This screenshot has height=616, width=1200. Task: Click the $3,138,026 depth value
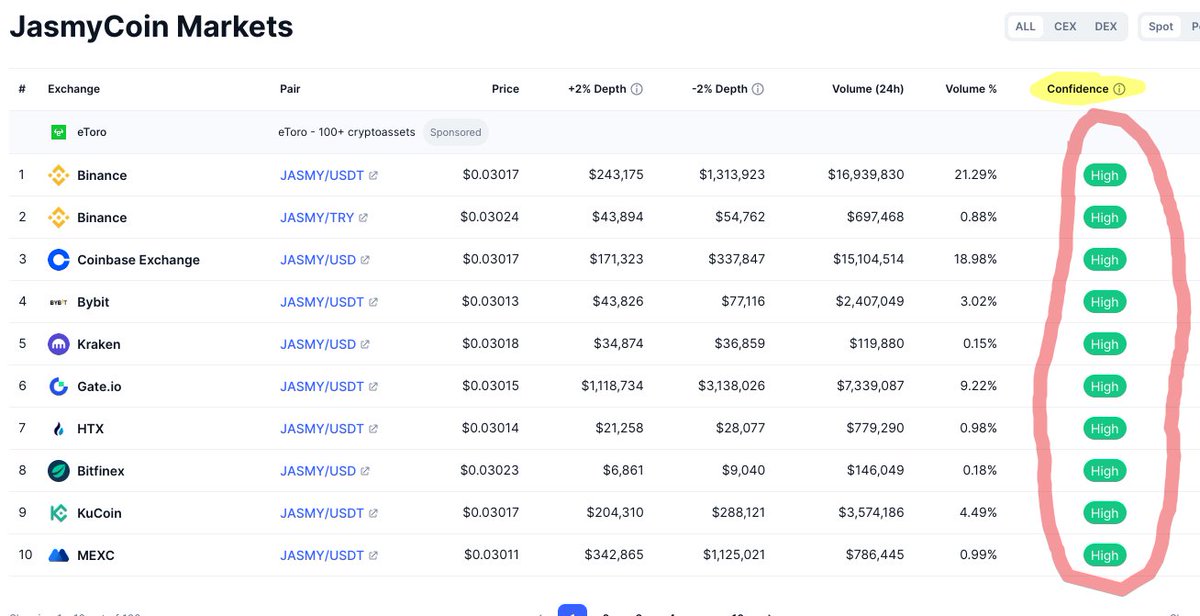pos(733,386)
